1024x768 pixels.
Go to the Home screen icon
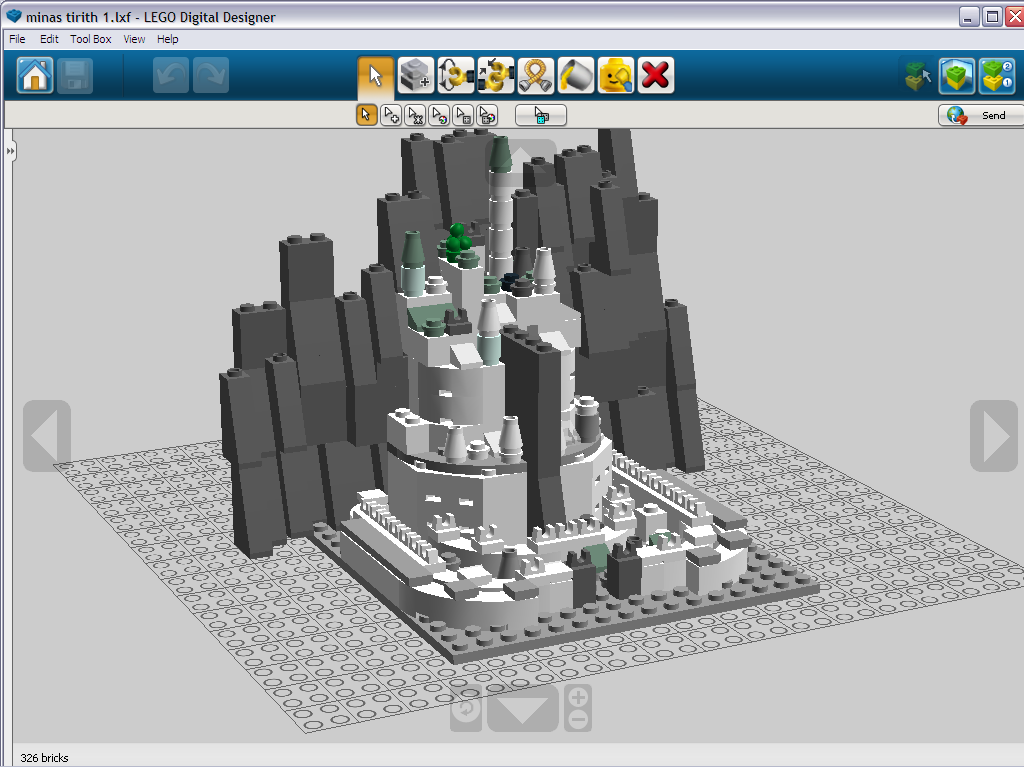pos(35,75)
